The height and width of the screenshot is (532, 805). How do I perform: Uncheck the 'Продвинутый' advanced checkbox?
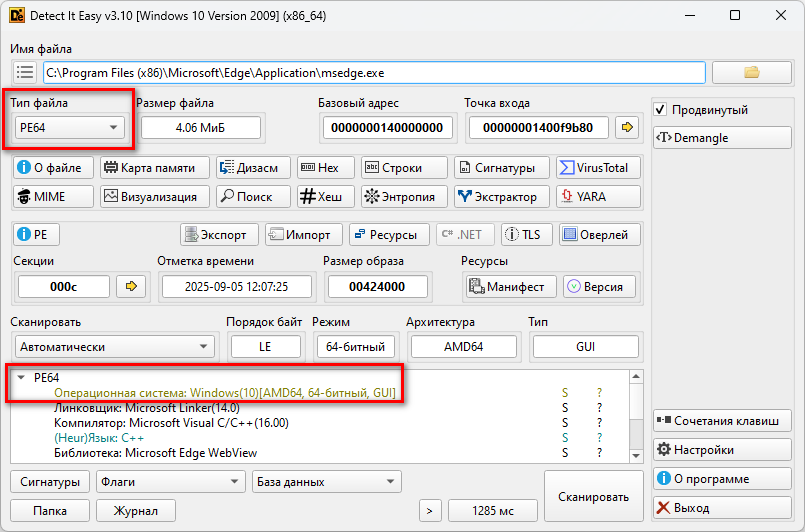coord(660,109)
